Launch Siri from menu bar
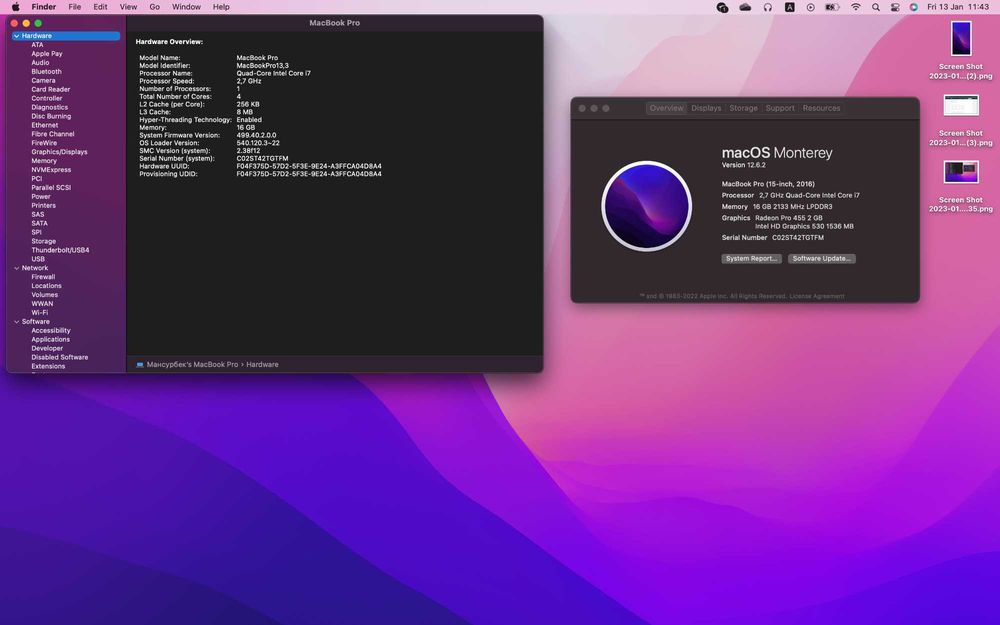This screenshot has height=625, width=1000. 914,7
